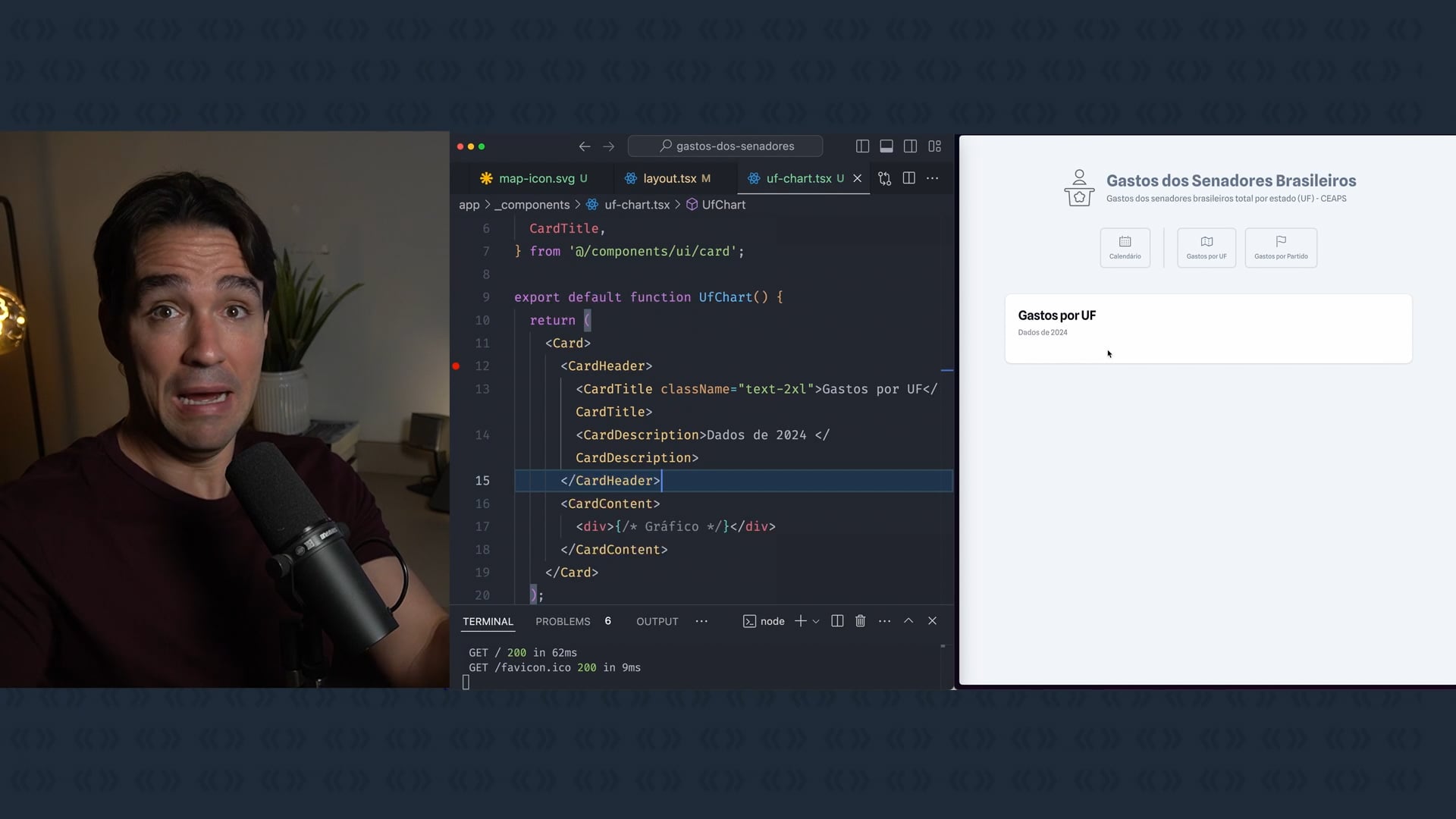The width and height of the screenshot is (1456, 819).
Task: Open the PROBLEMS panel tab
Action: [x=563, y=622]
